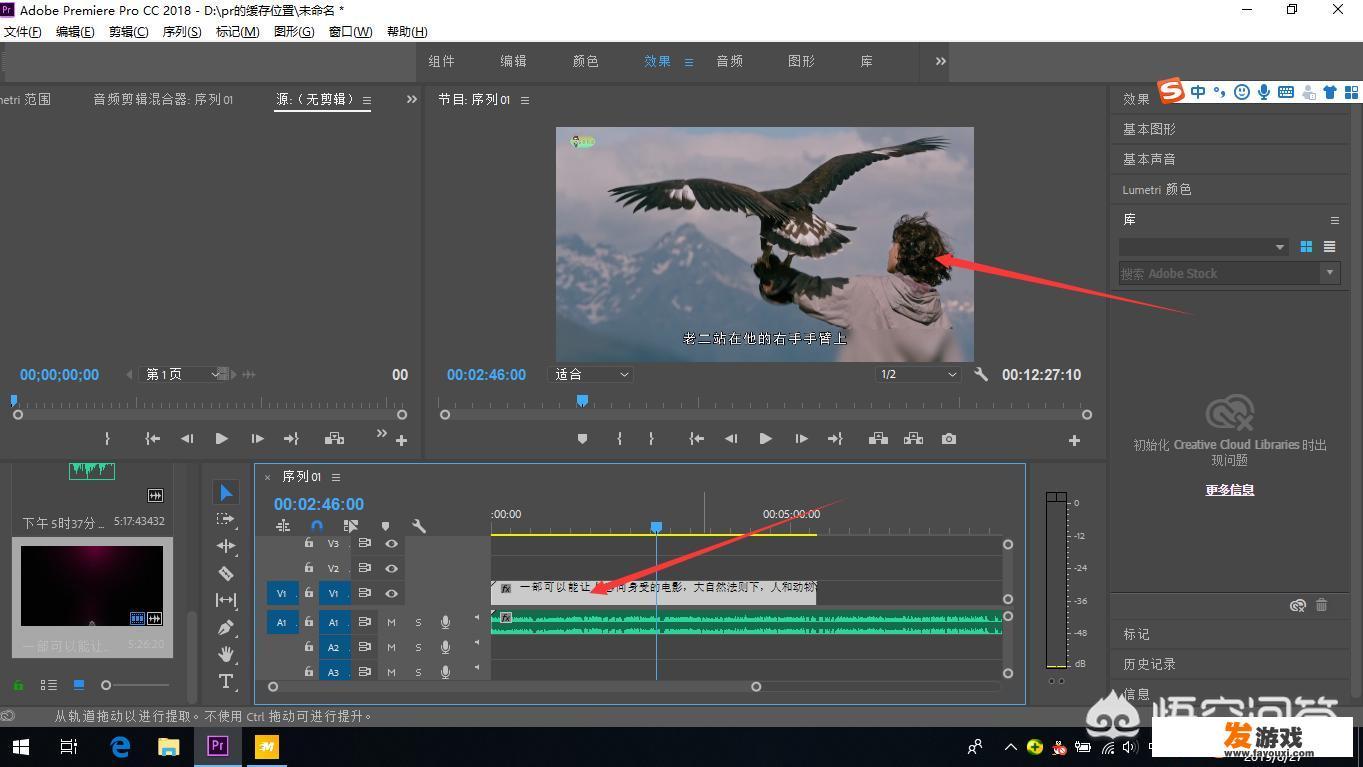
Task: Open 文件(F) menu
Action: pyautogui.click(x=23, y=31)
